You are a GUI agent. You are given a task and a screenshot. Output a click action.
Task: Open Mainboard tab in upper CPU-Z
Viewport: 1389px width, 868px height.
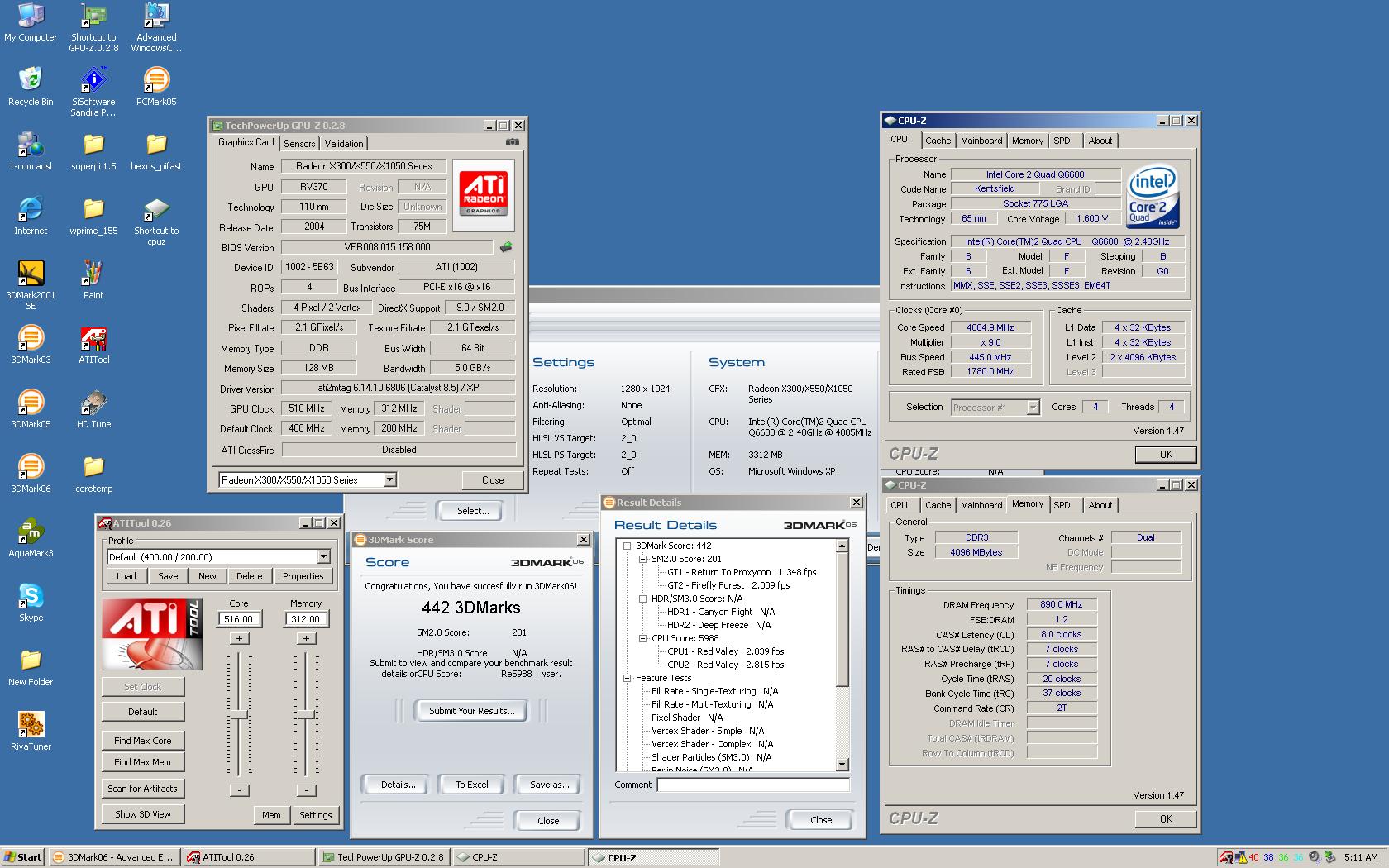pos(981,141)
